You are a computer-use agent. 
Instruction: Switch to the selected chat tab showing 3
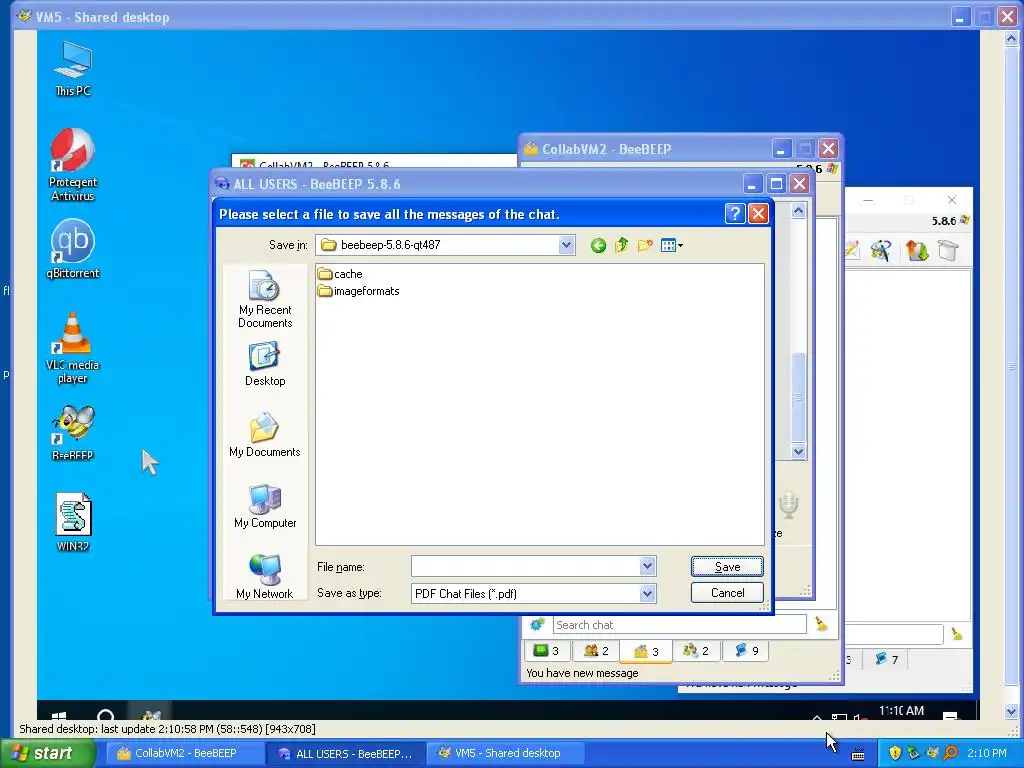[646, 651]
